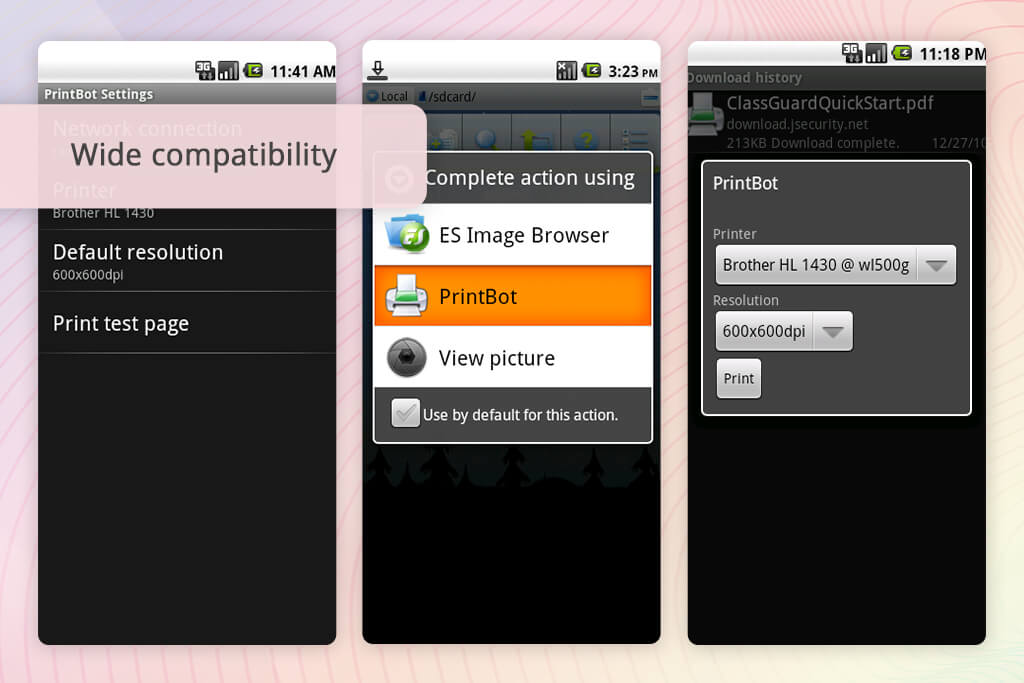
Task: Tick 'Use by default for this action' checkbox
Action: coord(405,413)
